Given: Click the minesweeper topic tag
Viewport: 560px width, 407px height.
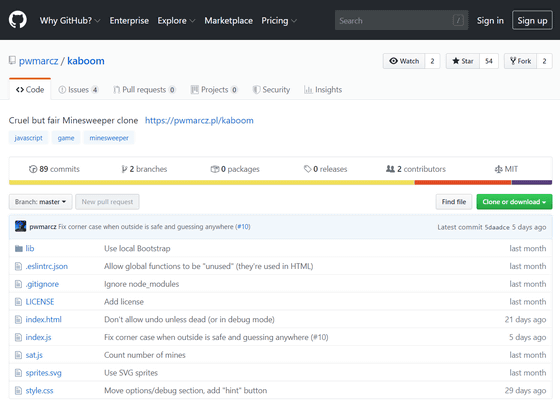Looking at the screenshot, I should (109, 138).
